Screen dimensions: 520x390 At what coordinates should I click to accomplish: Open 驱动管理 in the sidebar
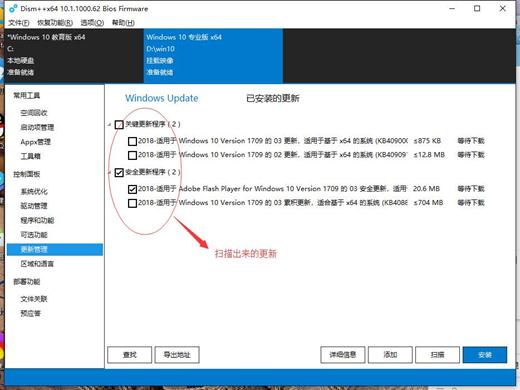click(34, 206)
